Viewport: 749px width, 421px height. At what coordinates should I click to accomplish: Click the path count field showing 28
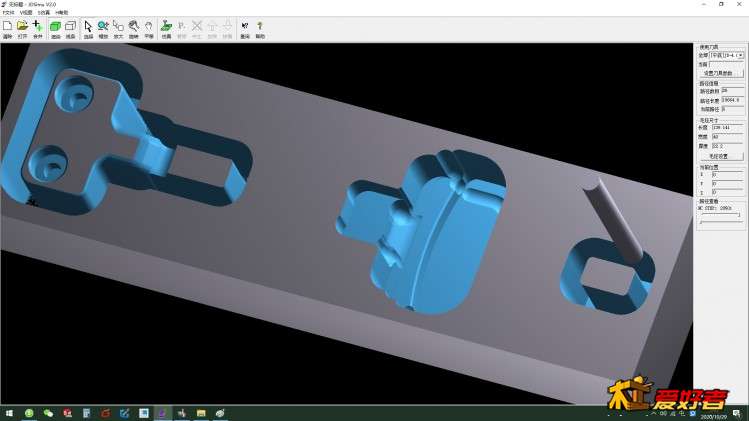tap(732, 91)
